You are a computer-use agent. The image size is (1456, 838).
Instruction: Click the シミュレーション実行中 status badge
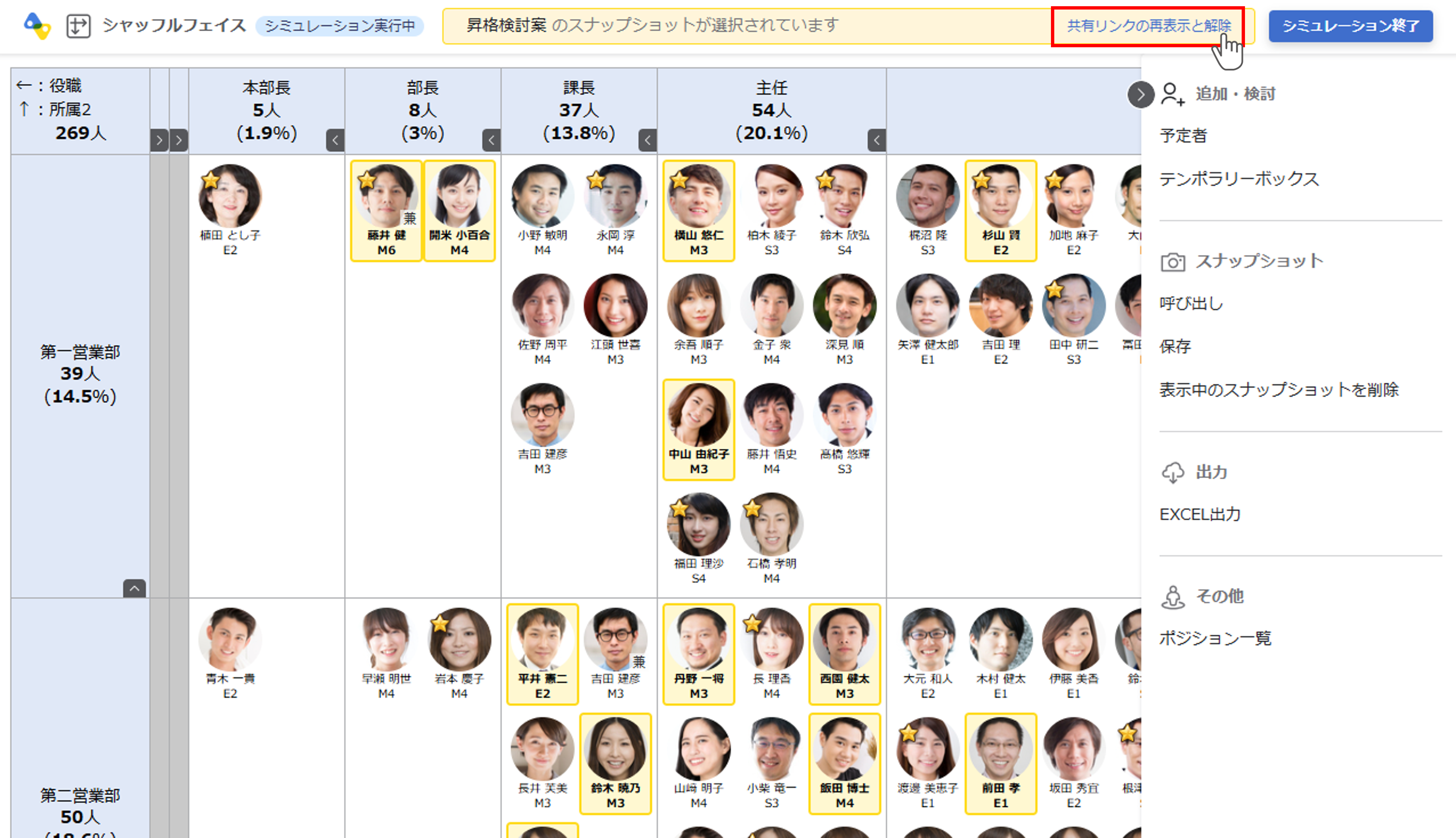coord(340,26)
